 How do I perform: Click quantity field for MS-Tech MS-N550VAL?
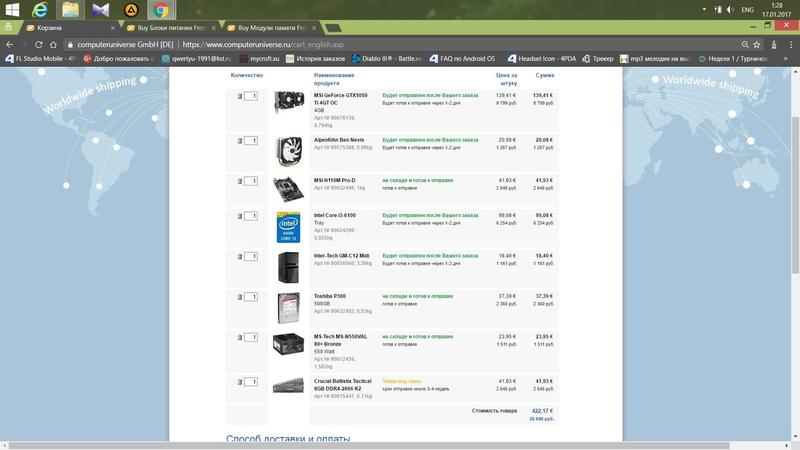[x=250, y=337]
